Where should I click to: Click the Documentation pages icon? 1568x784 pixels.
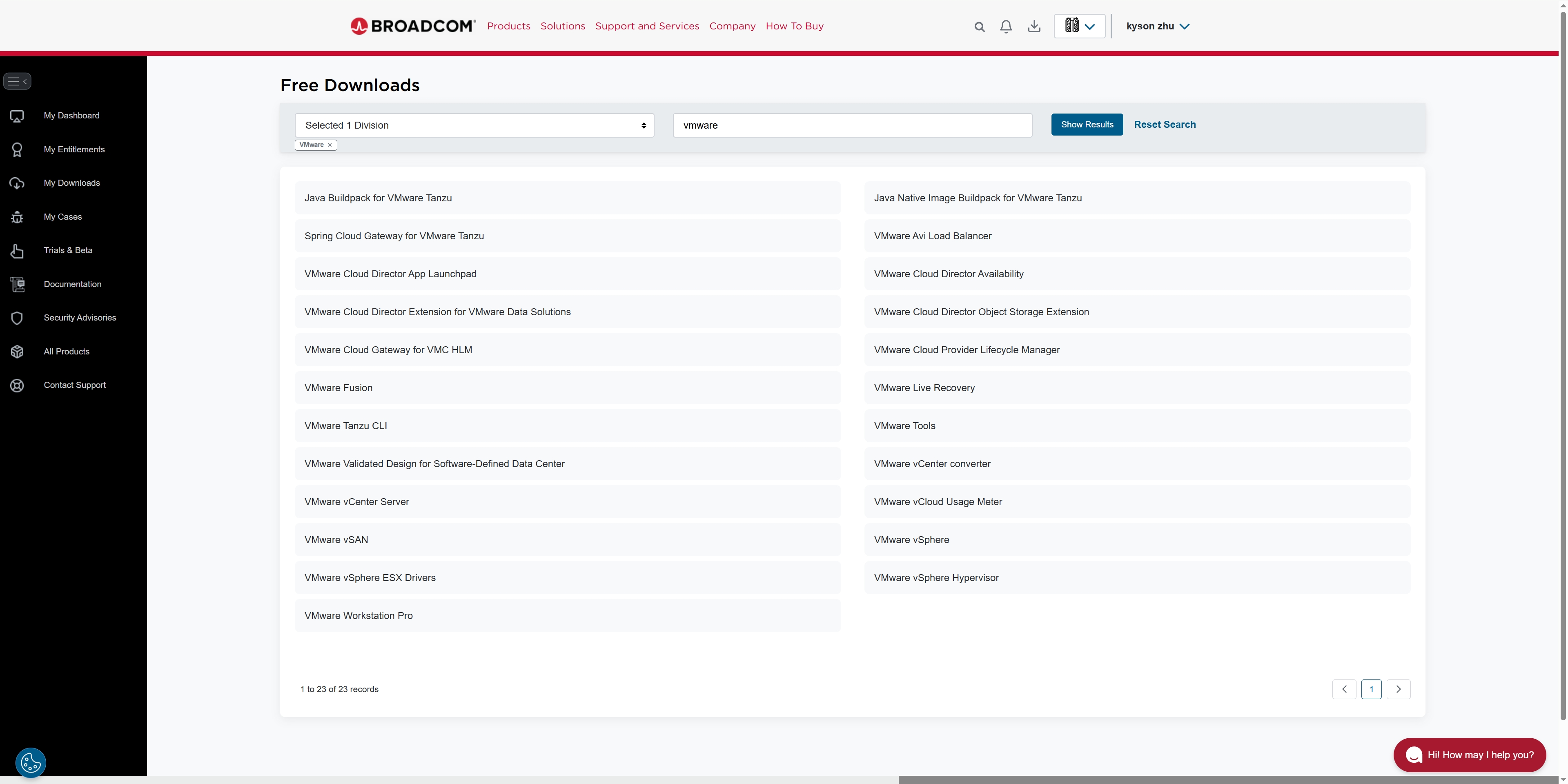[x=17, y=284]
